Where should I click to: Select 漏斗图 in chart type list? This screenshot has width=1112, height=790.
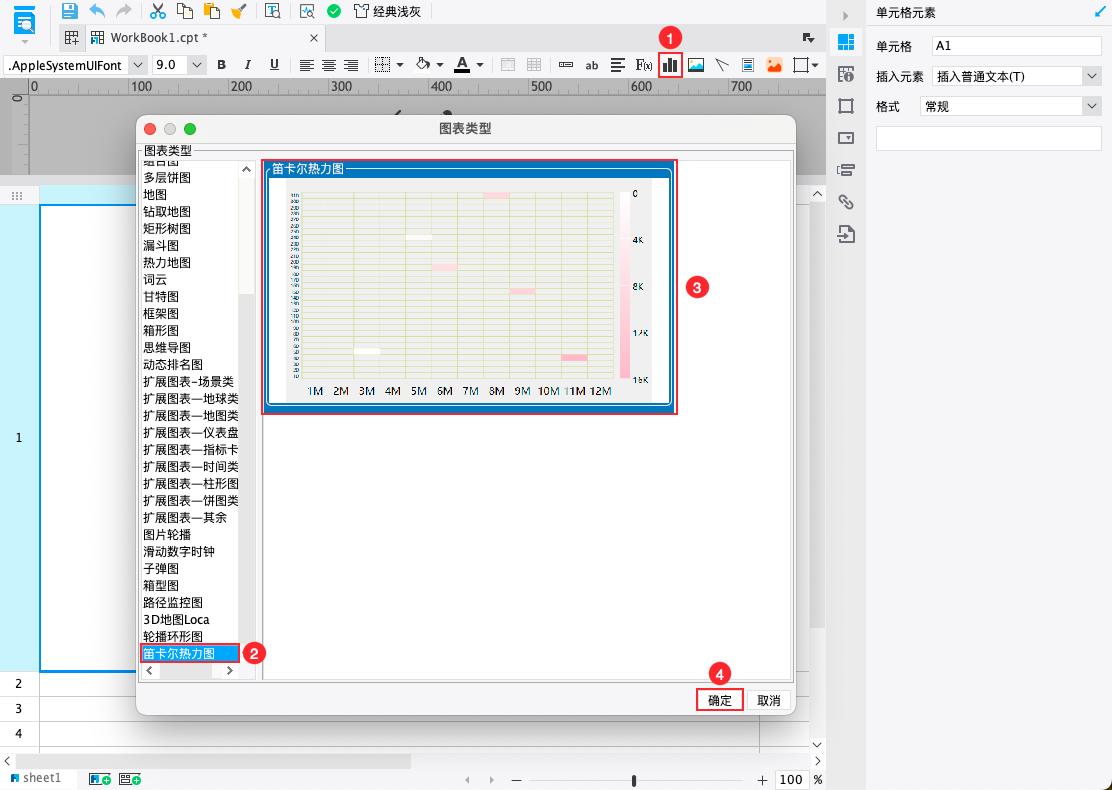click(x=161, y=245)
